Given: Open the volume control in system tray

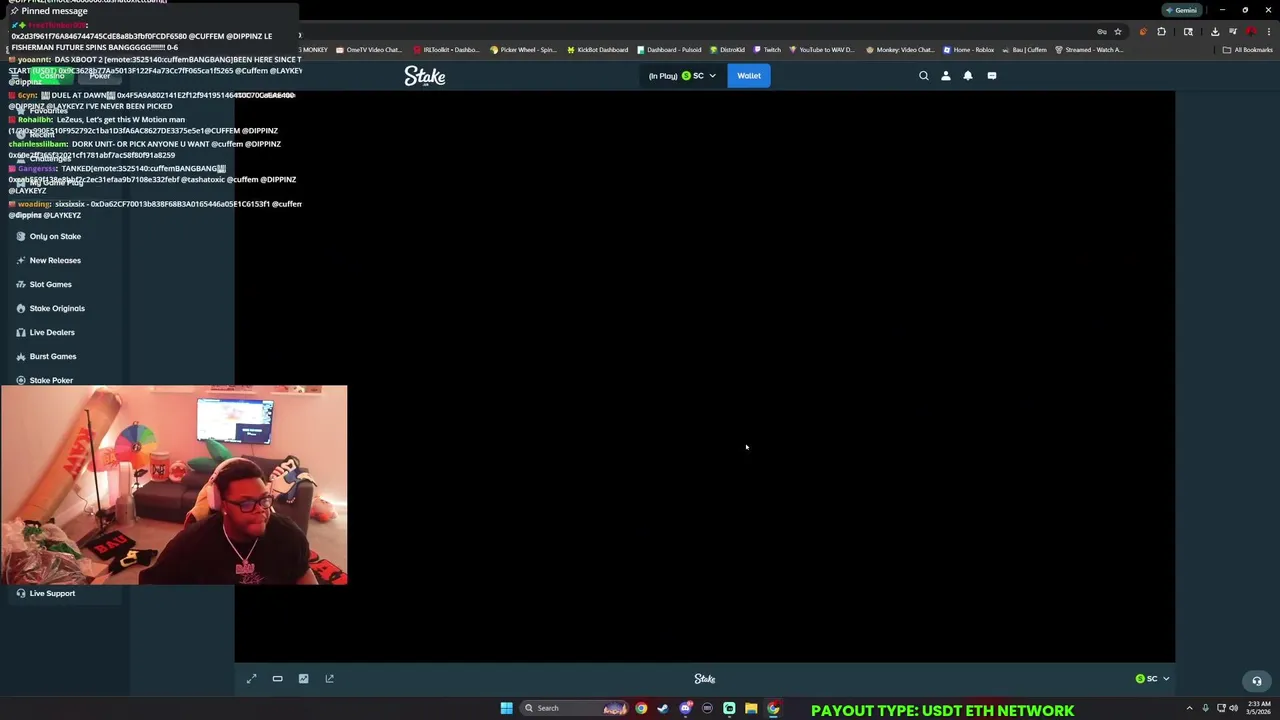Looking at the screenshot, I should pyautogui.click(x=1234, y=708).
